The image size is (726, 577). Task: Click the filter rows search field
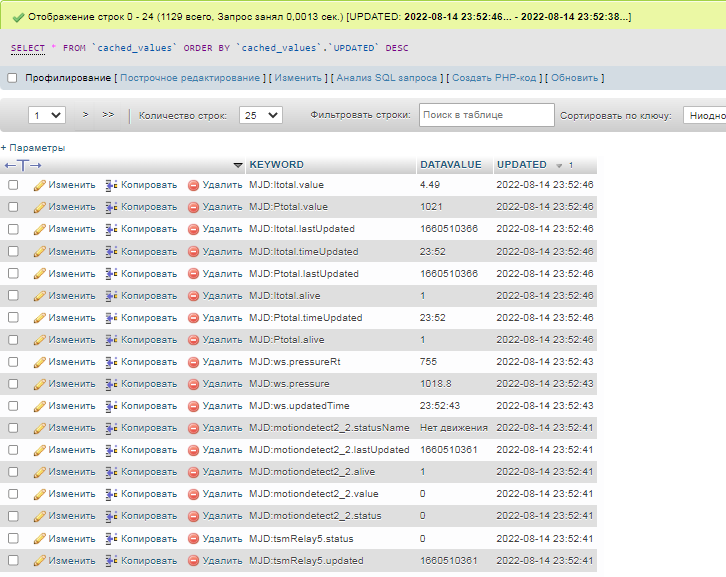(x=486, y=116)
